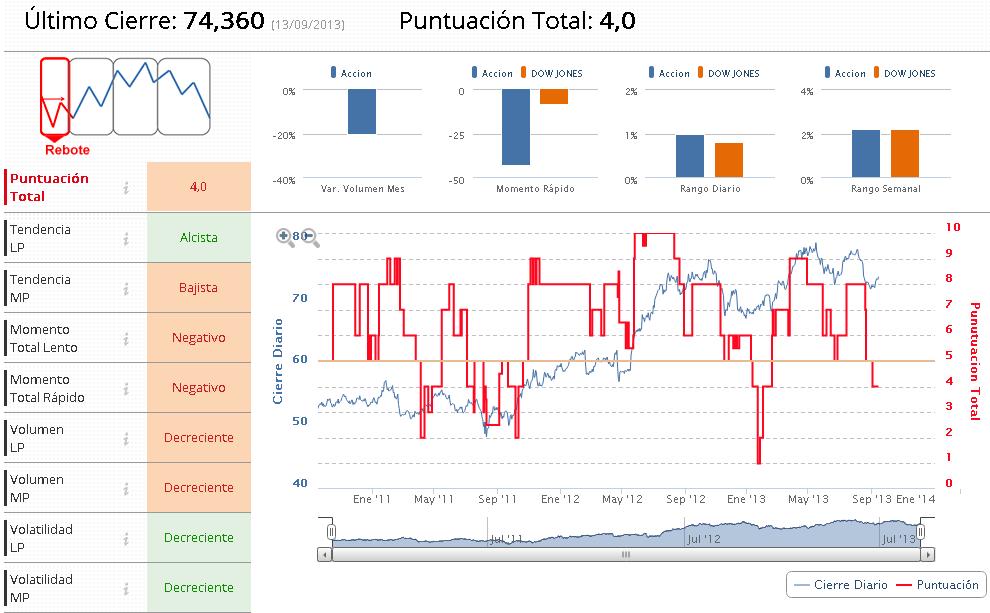The height and width of the screenshot is (613, 990).
Task: Click the blue Accion bar in Rango Semanal
Action: tap(866, 153)
